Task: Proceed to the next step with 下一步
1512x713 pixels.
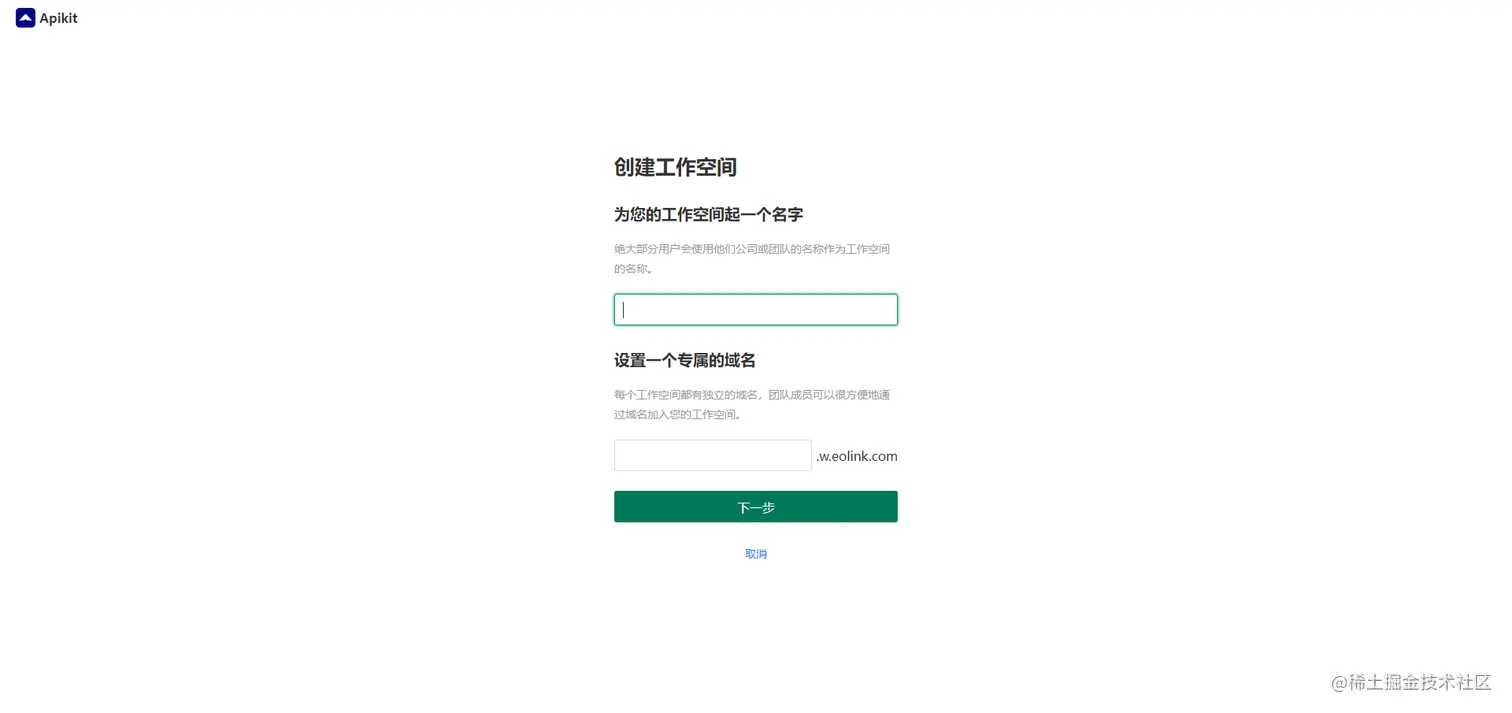Action: 755,507
